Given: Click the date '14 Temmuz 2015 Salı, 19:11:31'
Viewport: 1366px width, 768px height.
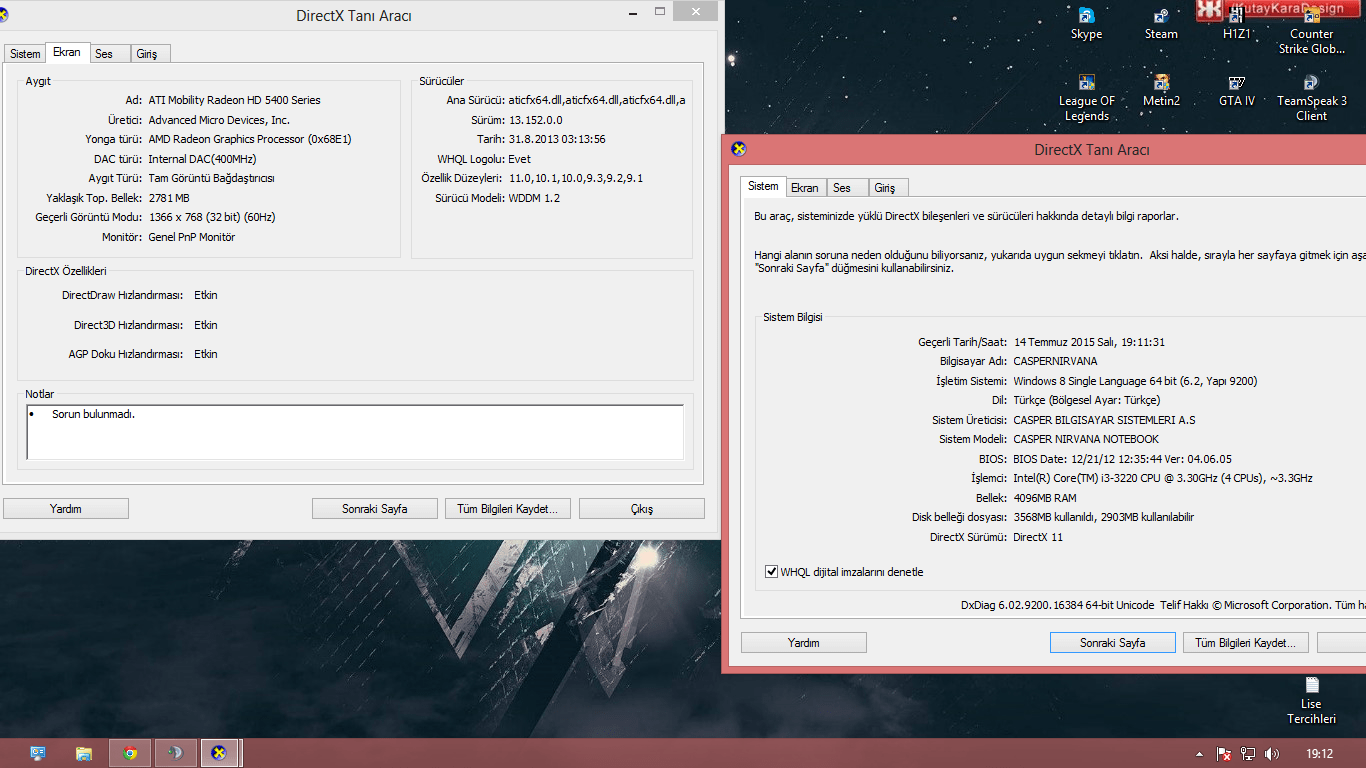Looking at the screenshot, I should point(1089,342).
